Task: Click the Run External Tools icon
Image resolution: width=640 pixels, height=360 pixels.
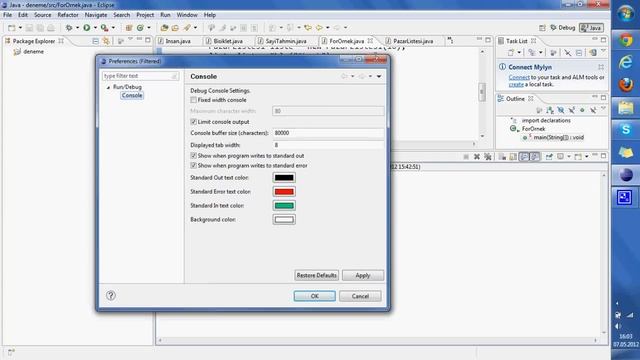Action: click(104, 28)
